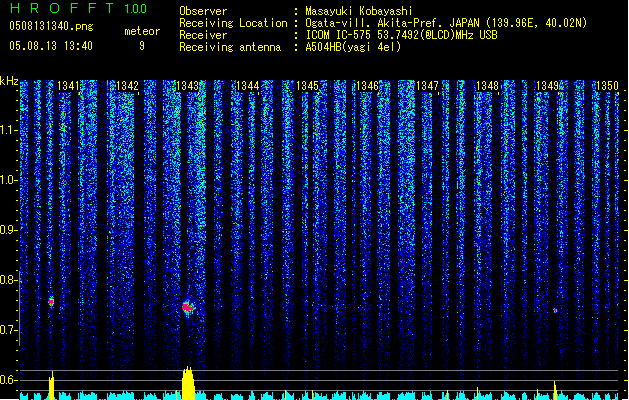Image resolution: width=629 pixels, height=400 pixels.
Task: Click the small meteor echo near 1349
Action: click(x=555, y=310)
